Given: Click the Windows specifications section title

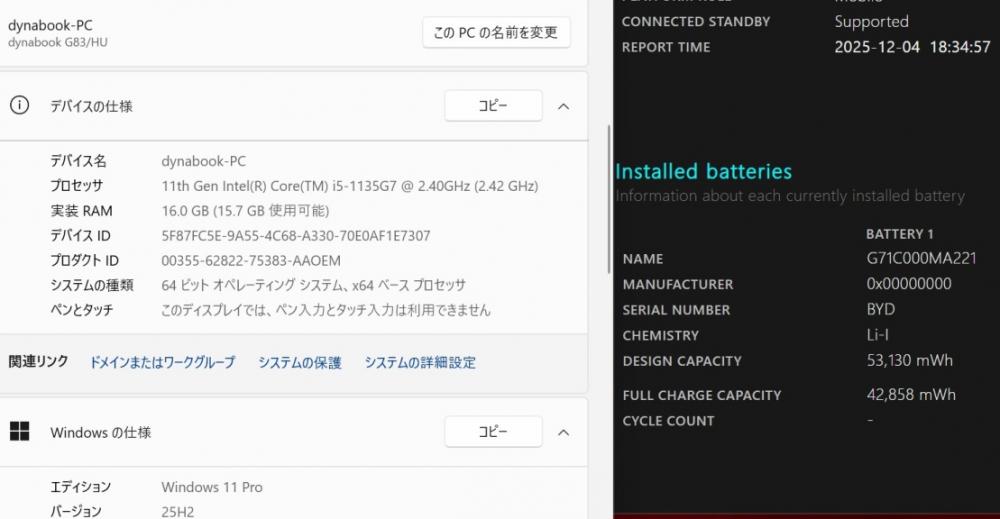Looking at the screenshot, I should tap(101, 432).
